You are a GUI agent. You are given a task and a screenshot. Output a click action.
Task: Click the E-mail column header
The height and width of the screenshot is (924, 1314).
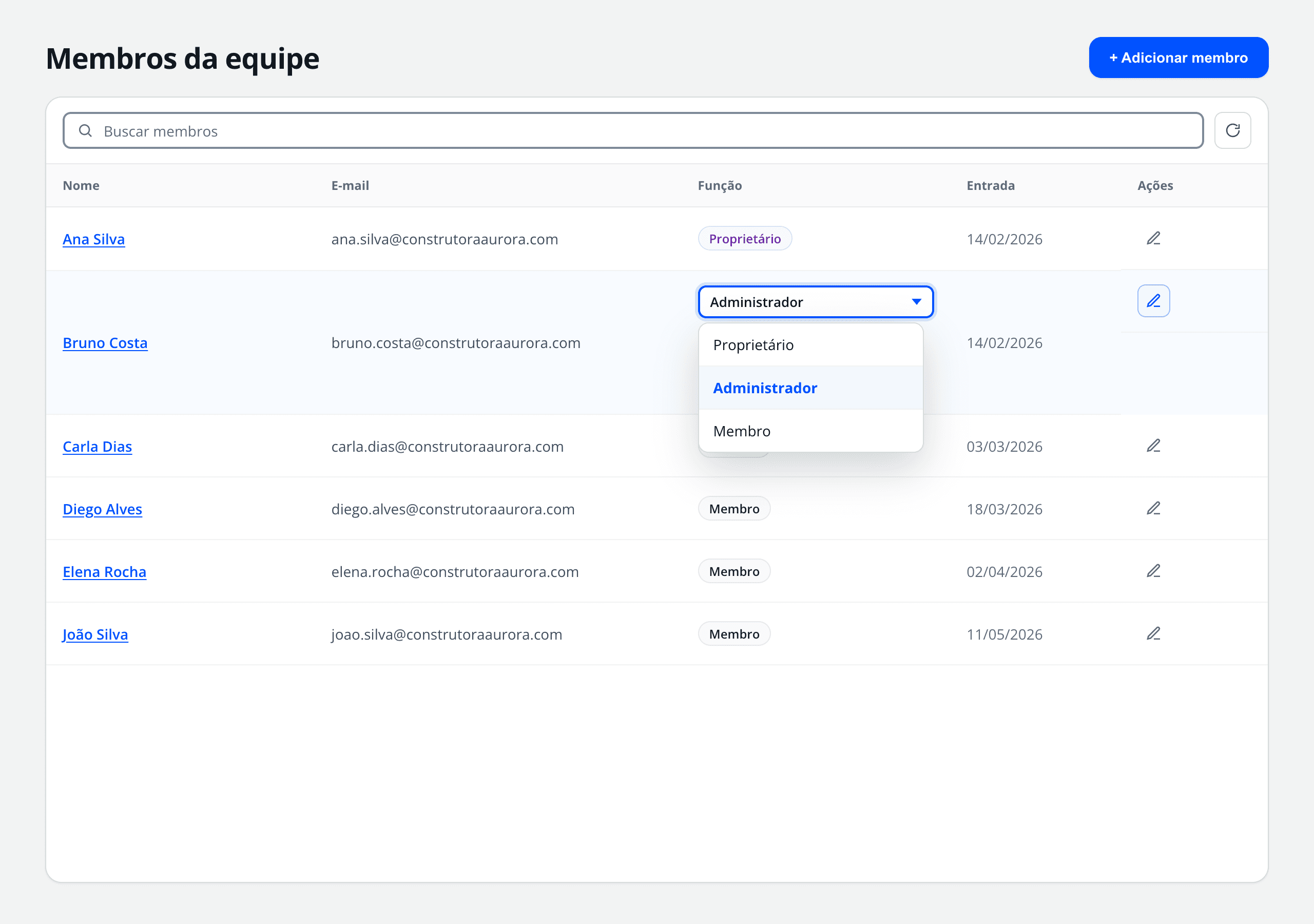tap(350, 185)
